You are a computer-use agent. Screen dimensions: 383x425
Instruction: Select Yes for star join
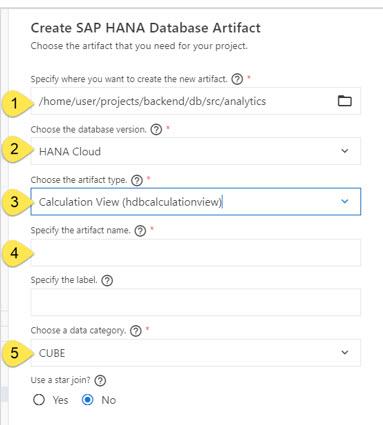(x=39, y=400)
